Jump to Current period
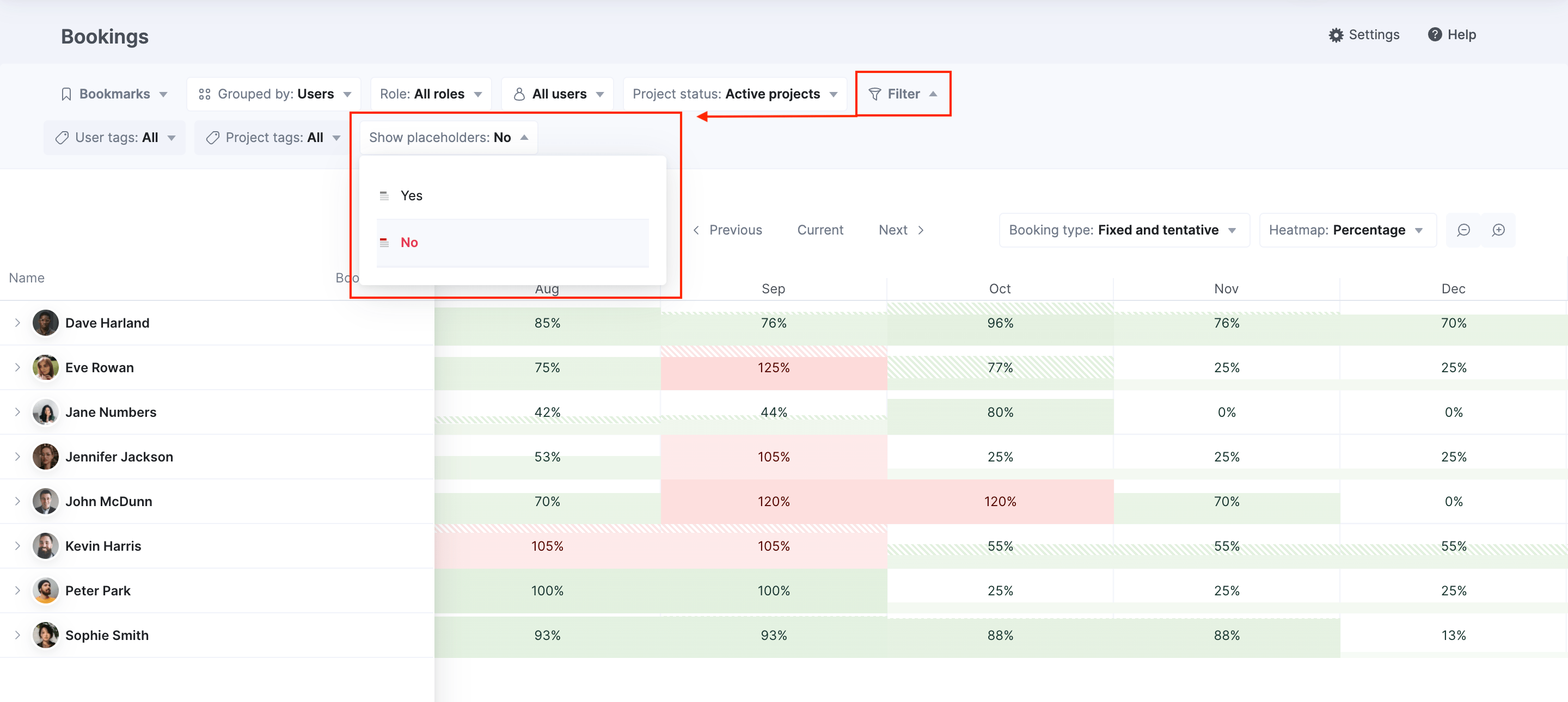Screen dimensions: 1568x702 (820, 230)
